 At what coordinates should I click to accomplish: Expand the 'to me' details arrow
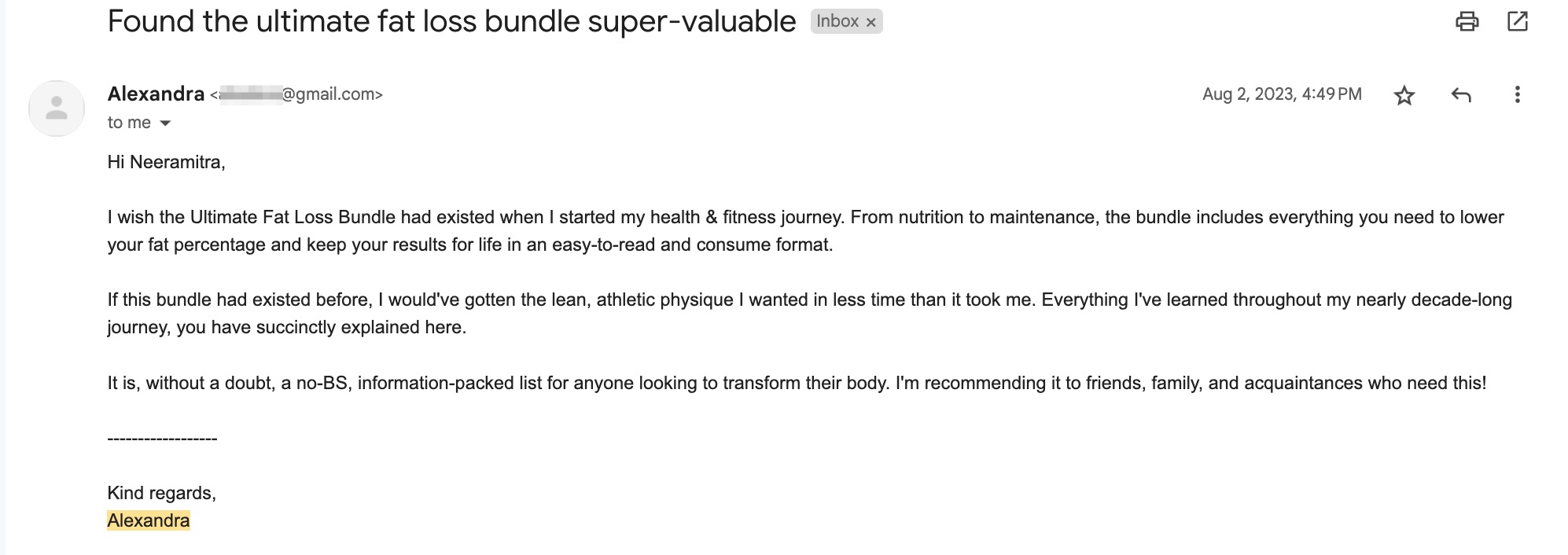(x=165, y=123)
